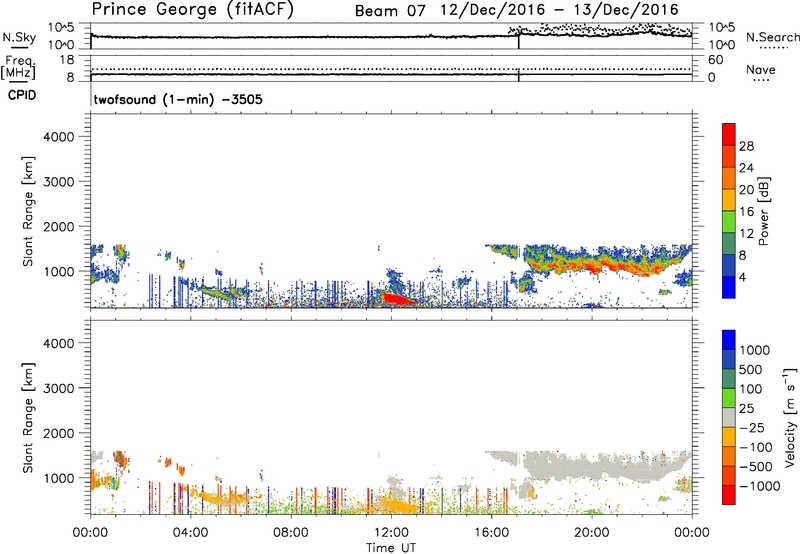The image size is (800, 554).
Task: Click the "-500" label on the velocity colorbar
Action: pos(756,467)
